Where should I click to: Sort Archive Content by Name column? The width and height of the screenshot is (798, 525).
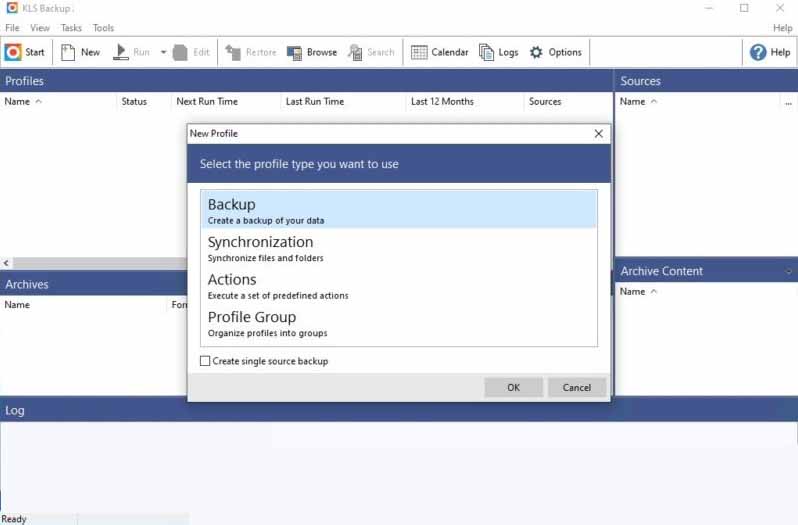[x=706, y=291]
